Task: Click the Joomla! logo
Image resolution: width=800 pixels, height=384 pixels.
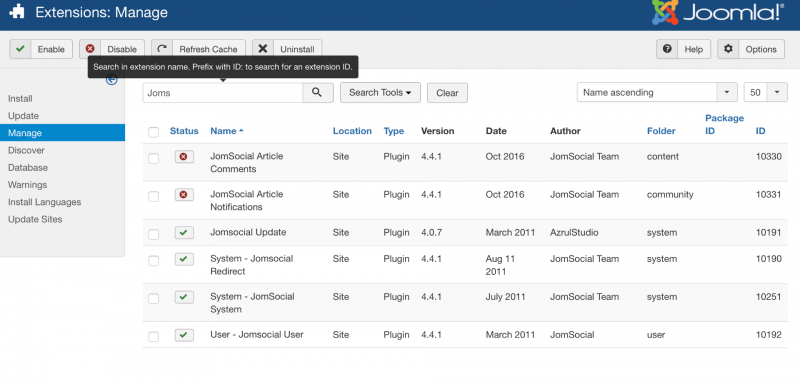Action: (717, 13)
